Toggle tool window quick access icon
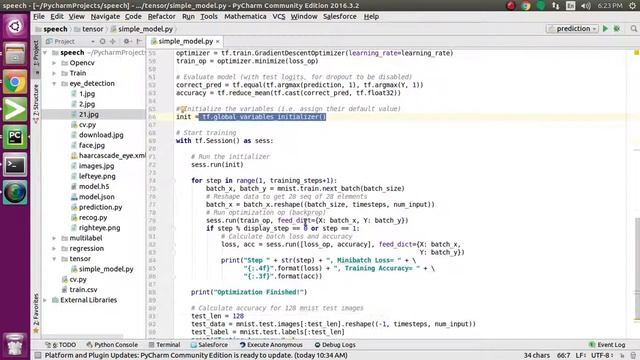This screenshot has height=360, width=640. point(38,355)
